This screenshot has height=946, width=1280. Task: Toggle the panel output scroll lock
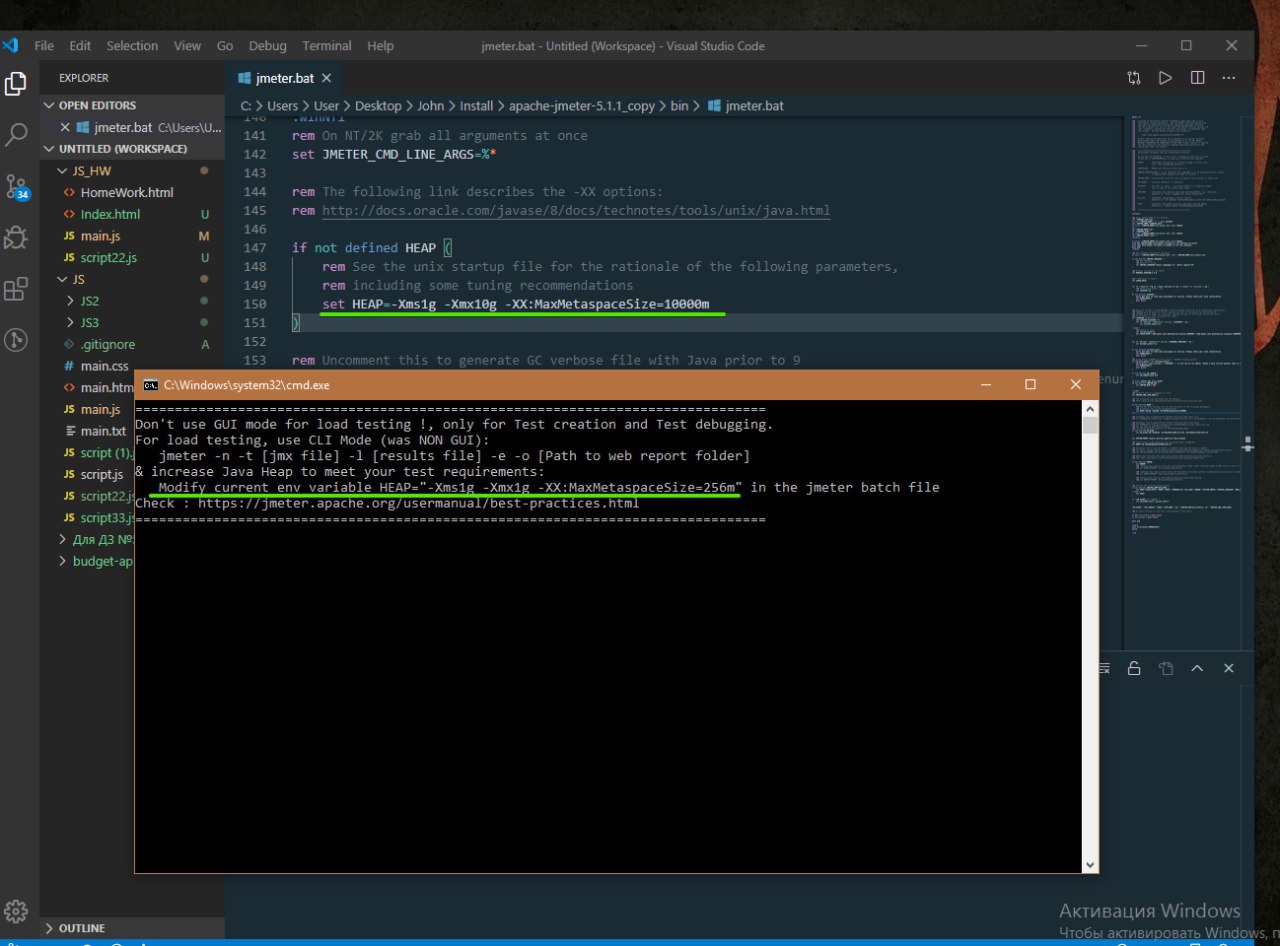(x=1133, y=669)
